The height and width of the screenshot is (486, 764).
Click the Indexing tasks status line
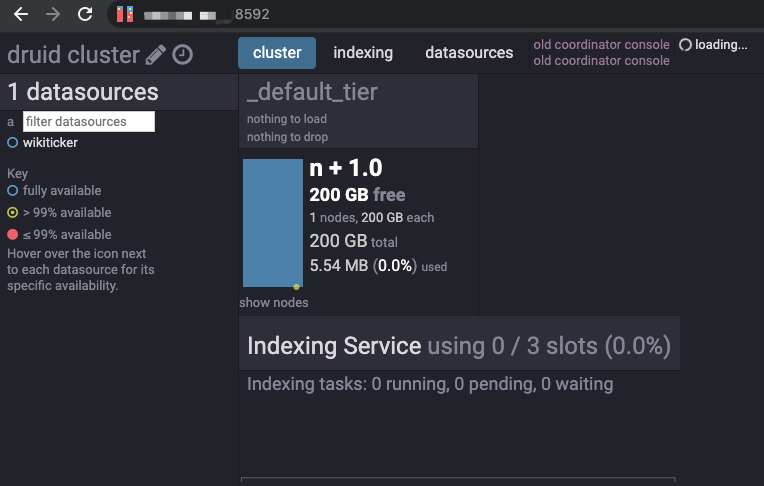click(x=430, y=384)
